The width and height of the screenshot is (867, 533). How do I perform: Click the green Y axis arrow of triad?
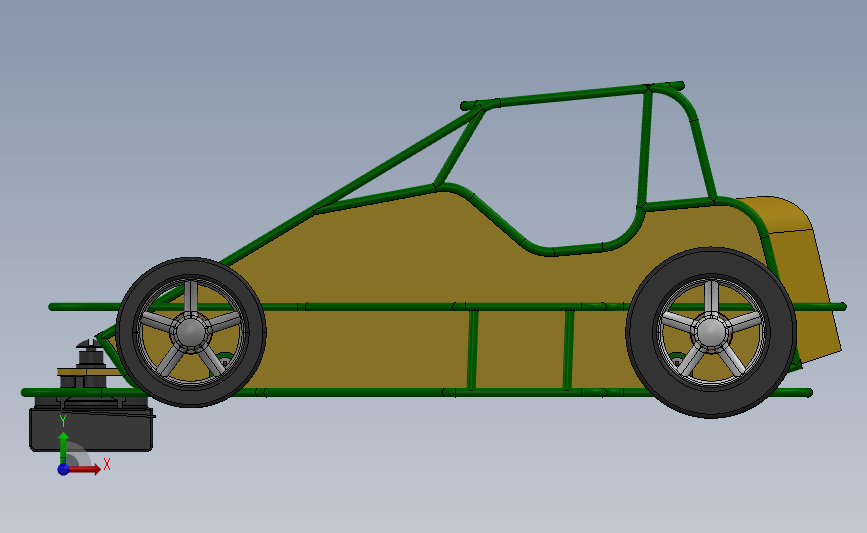click(63, 447)
